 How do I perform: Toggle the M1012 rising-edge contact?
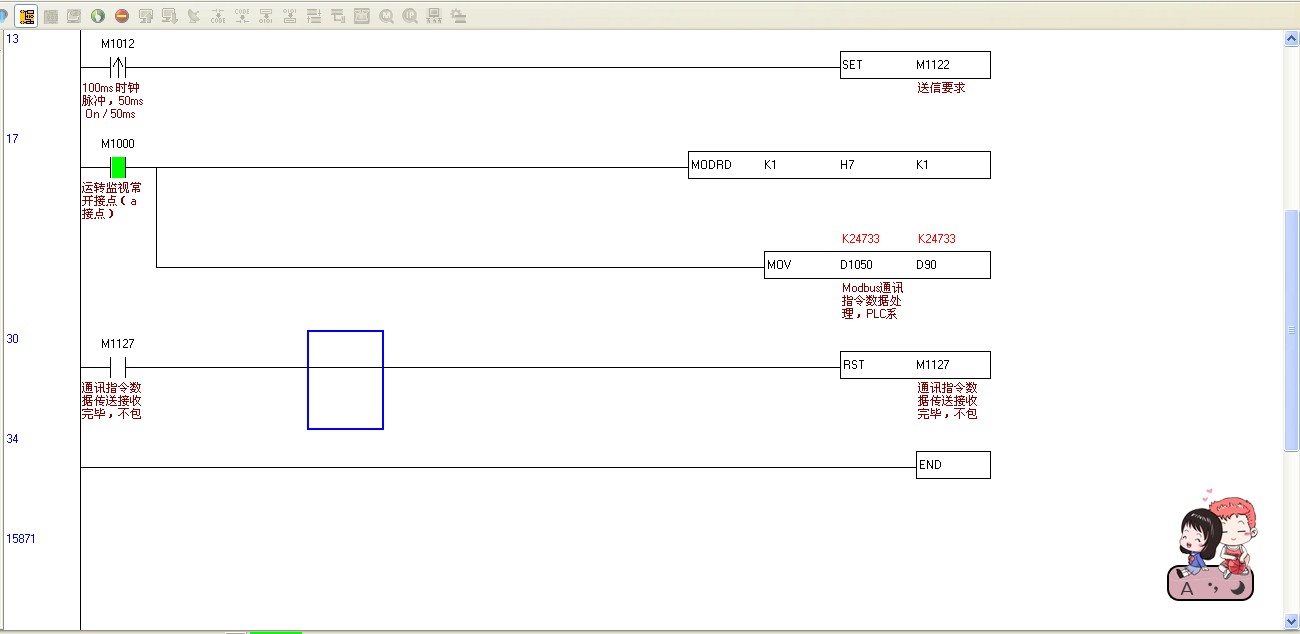click(118, 67)
